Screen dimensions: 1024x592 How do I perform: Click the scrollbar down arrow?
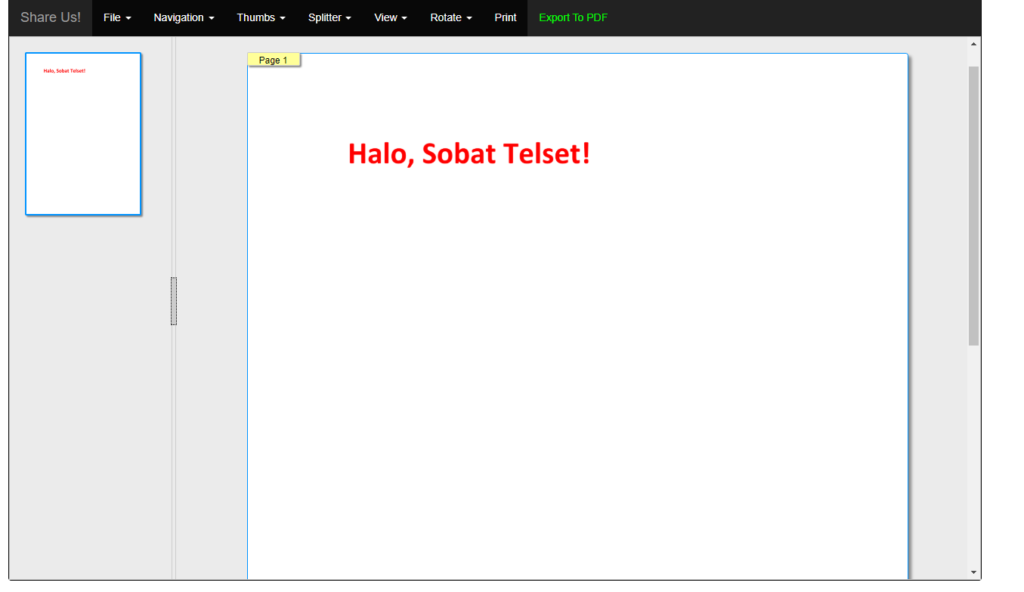[x=973, y=571]
